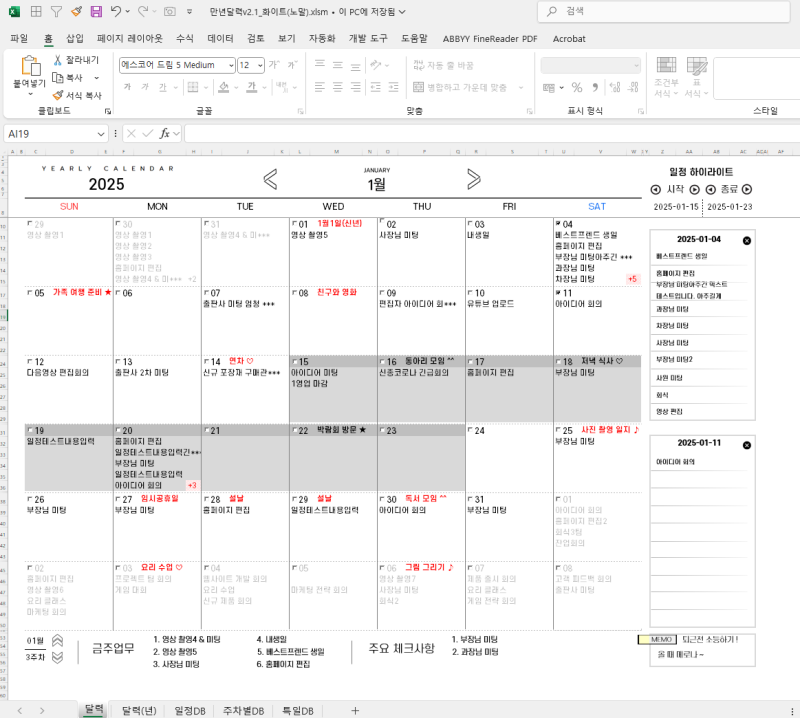Image resolution: width=800 pixels, height=718 pixels.
Task: Open 조건부 서식 conditional formatting
Action: 666,77
